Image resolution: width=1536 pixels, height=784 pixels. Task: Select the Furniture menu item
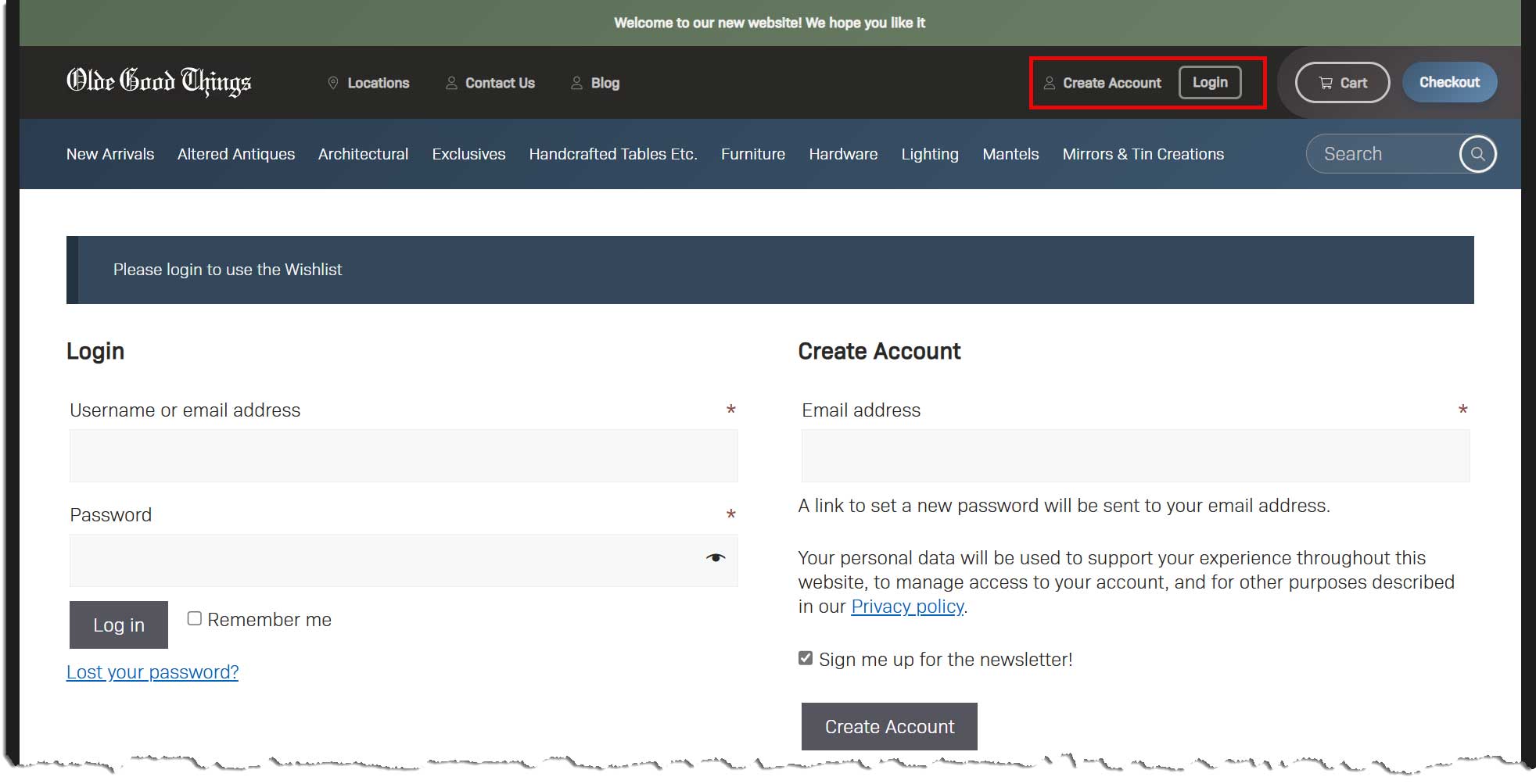click(753, 154)
